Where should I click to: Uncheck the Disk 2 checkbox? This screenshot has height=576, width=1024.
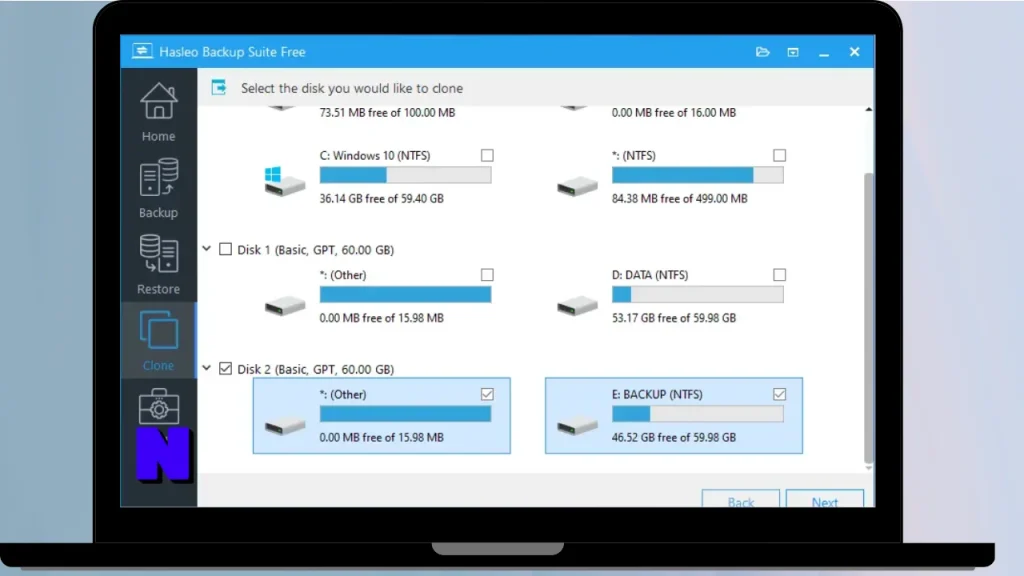(x=225, y=368)
